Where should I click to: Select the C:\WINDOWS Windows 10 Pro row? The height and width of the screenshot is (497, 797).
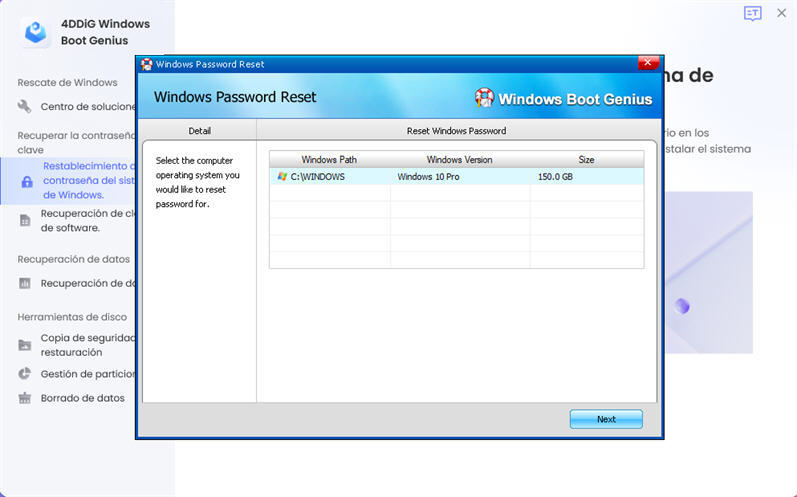point(456,176)
